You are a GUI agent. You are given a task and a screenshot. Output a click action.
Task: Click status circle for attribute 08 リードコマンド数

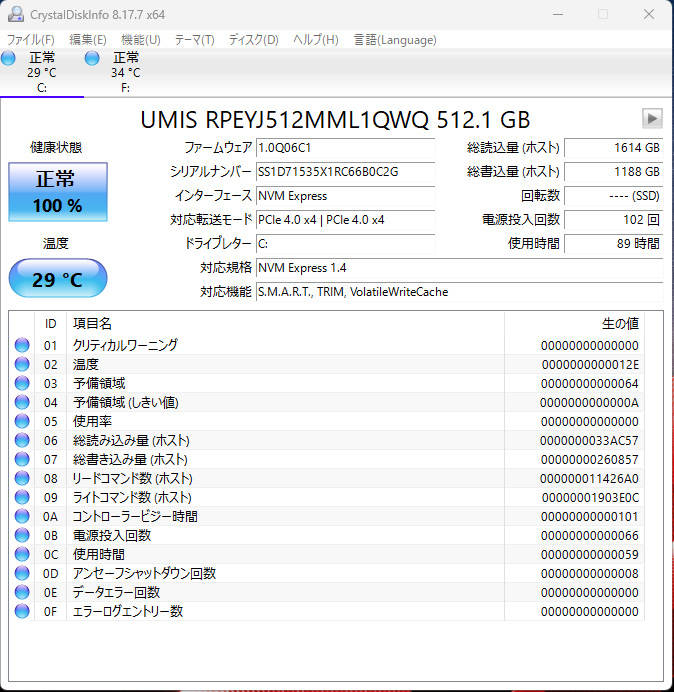22,478
